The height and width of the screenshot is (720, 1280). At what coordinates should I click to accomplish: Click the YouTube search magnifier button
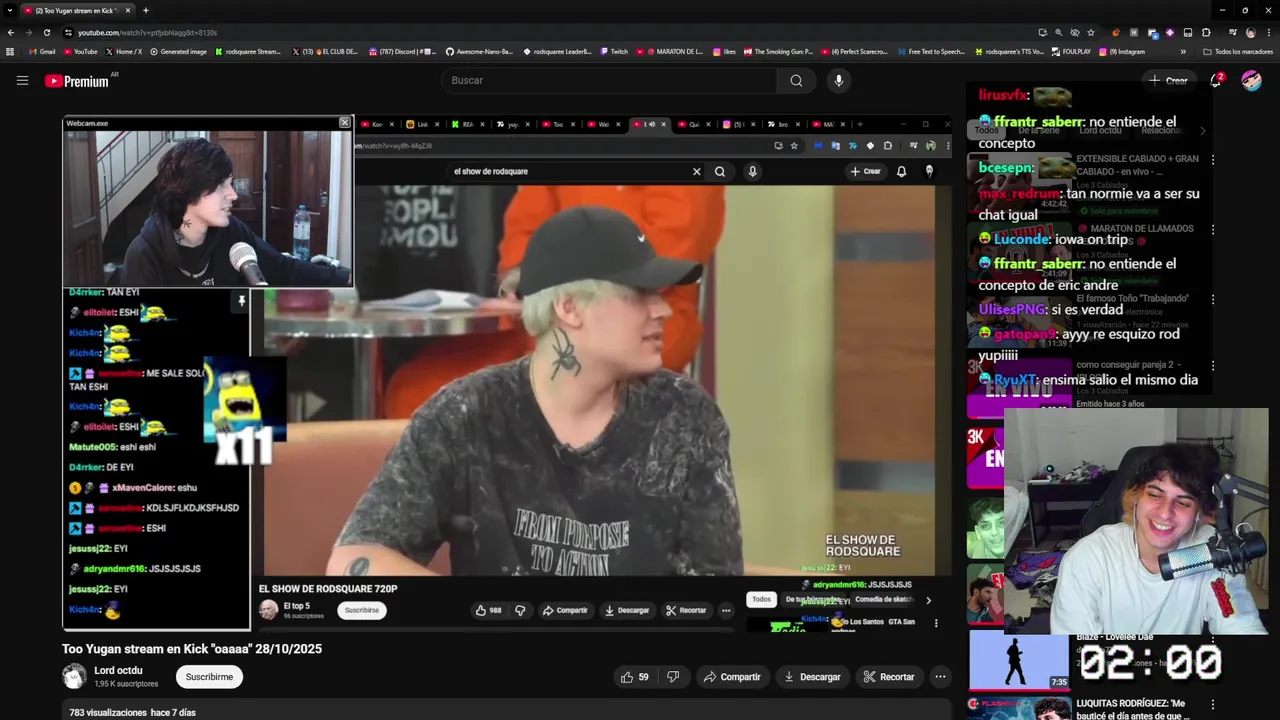tap(796, 81)
